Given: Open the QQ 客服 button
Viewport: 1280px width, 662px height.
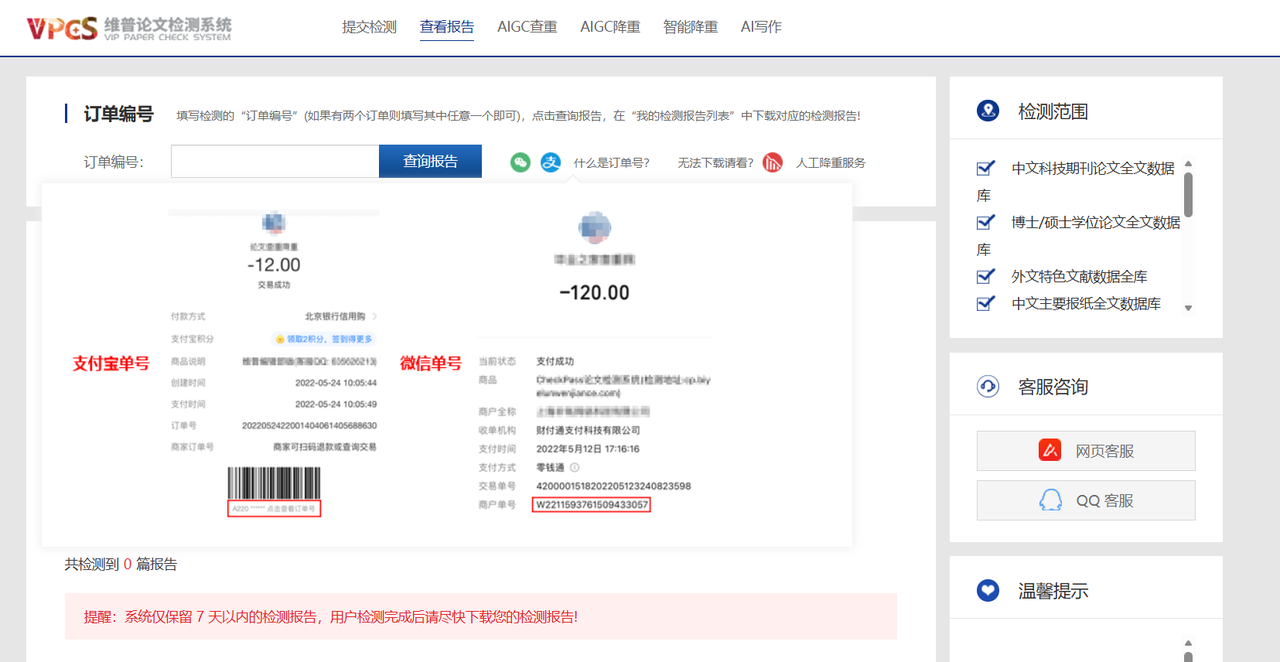Looking at the screenshot, I should coord(1086,500).
